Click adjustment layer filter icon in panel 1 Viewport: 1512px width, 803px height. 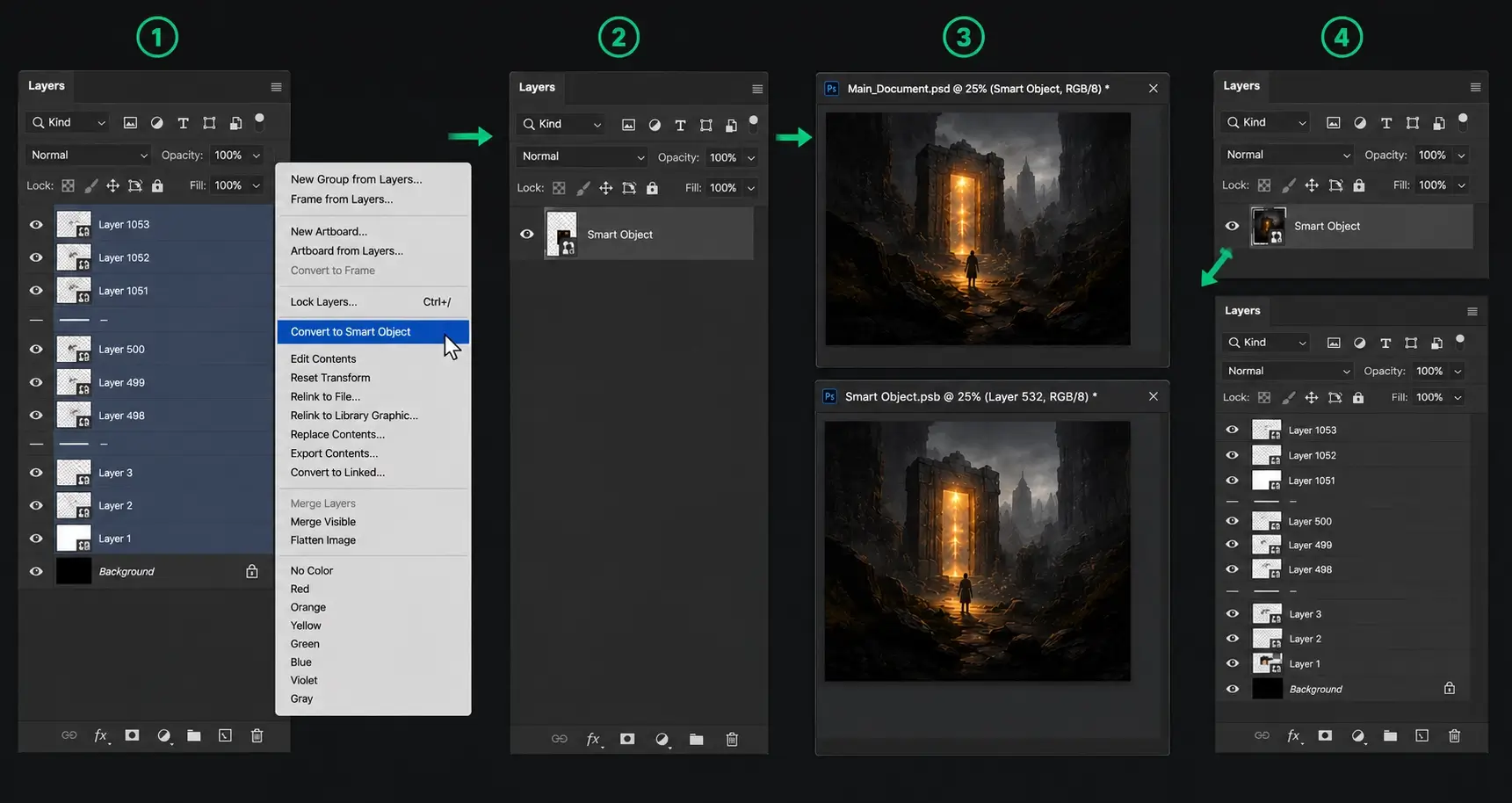[156, 123]
